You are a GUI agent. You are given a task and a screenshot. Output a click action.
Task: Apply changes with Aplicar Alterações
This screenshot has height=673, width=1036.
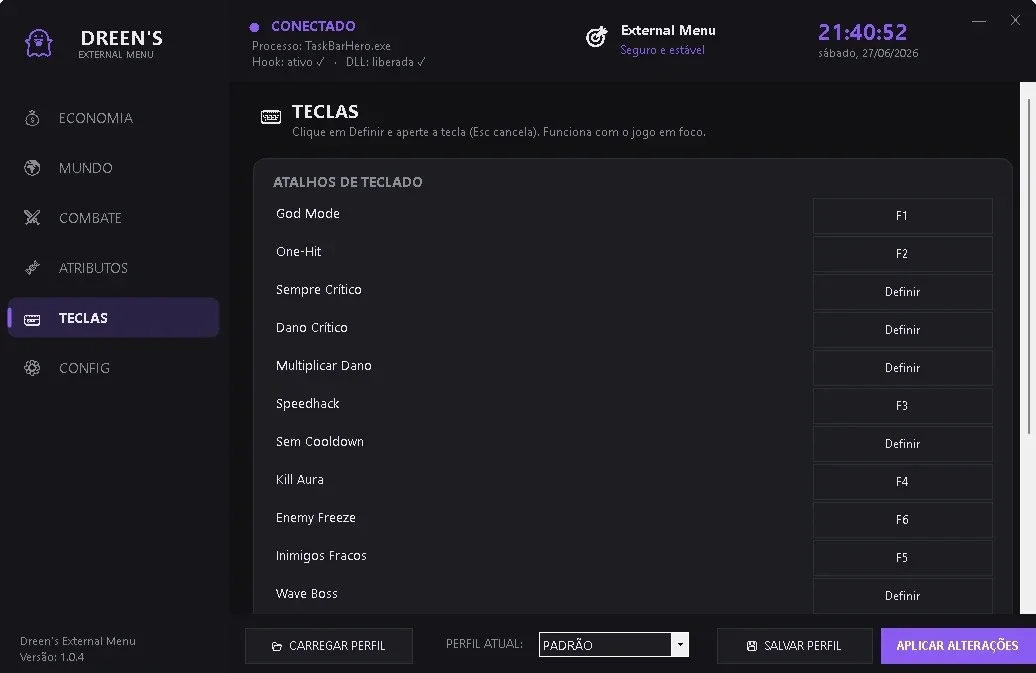(958, 646)
